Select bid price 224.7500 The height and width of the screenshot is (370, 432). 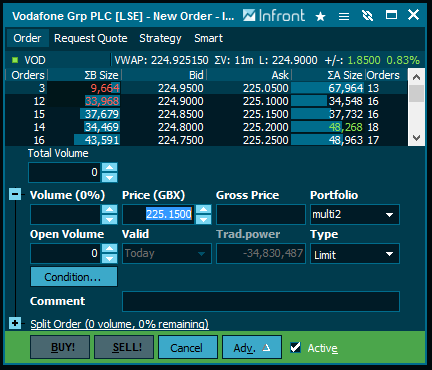click(181, 140)
